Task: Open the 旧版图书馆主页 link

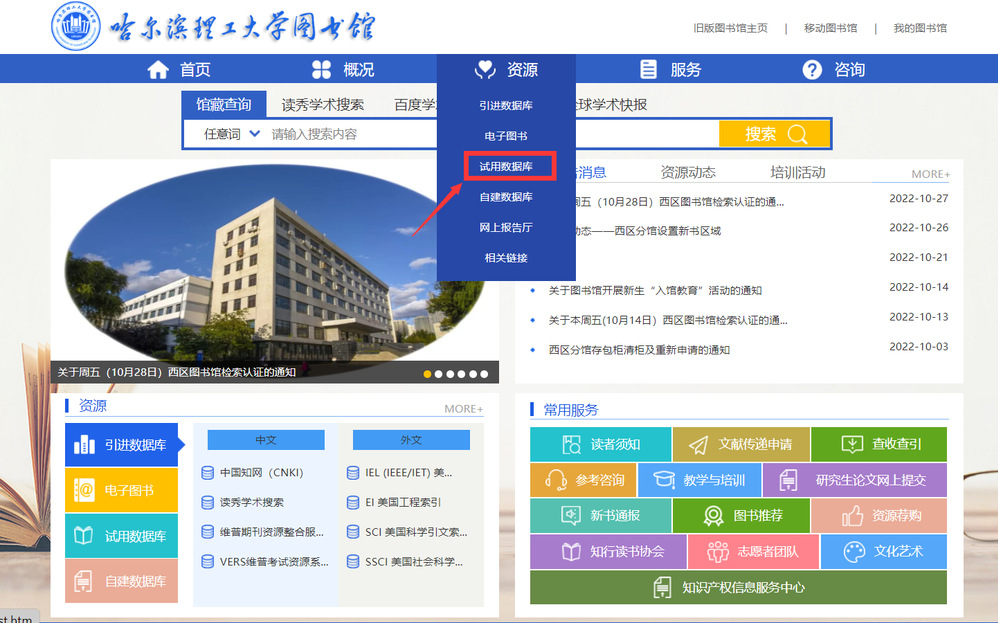Action: (x=730, y=28)
